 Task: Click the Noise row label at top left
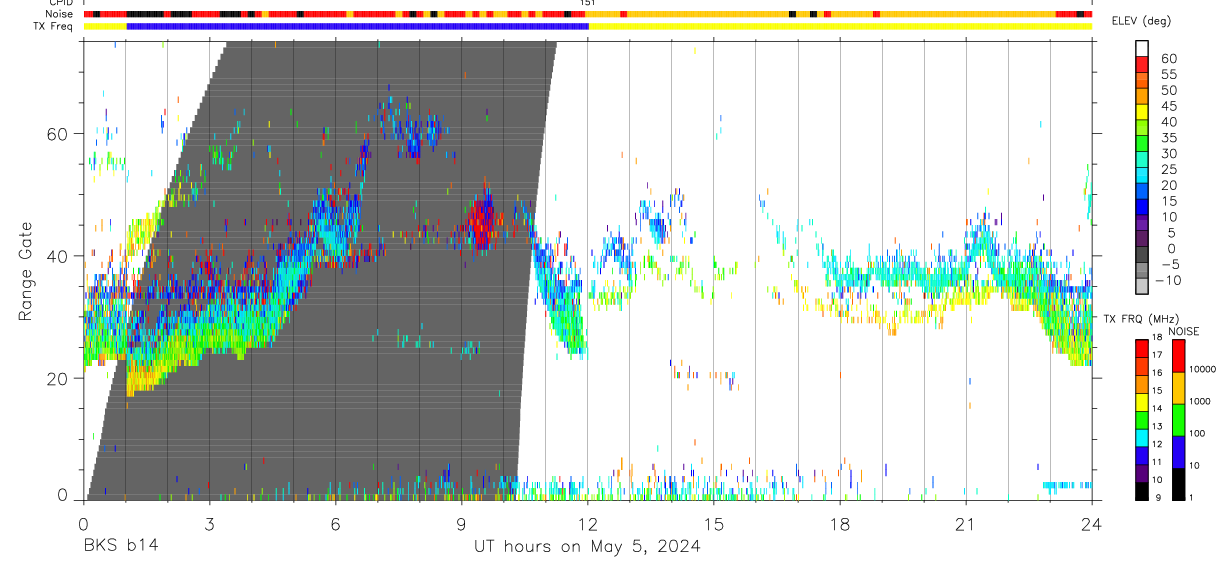point(60,14)
